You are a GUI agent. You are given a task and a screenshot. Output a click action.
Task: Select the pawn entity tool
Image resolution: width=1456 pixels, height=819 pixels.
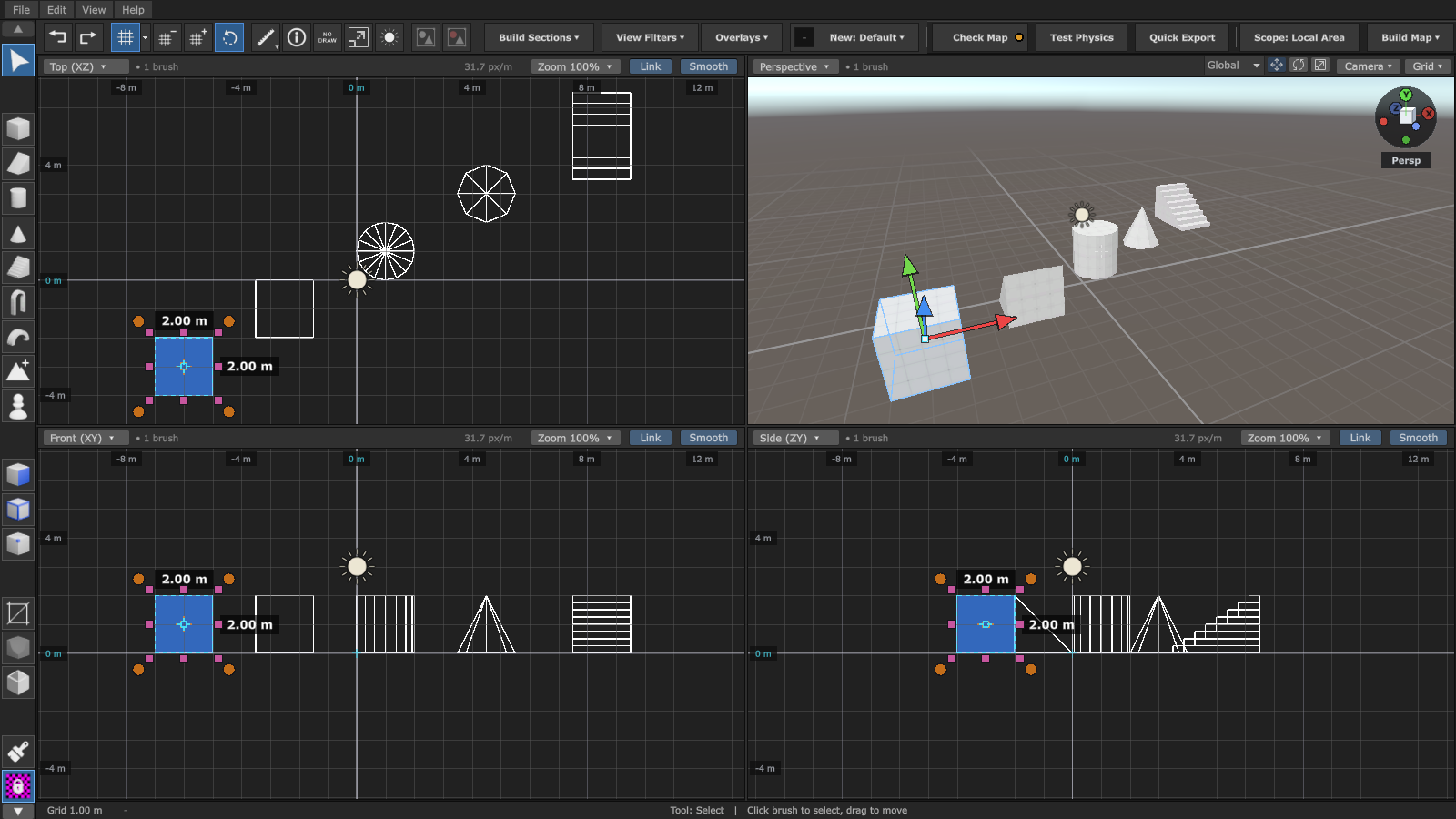point(18,406)
